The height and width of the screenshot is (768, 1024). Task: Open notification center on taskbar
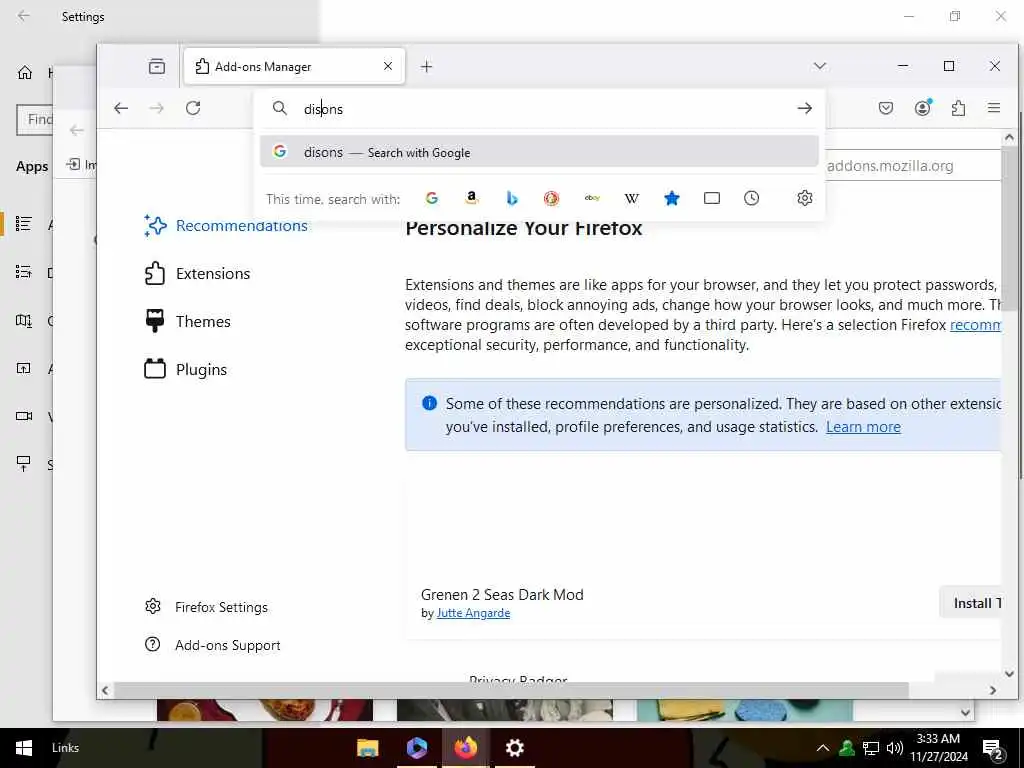coord(993,749)
